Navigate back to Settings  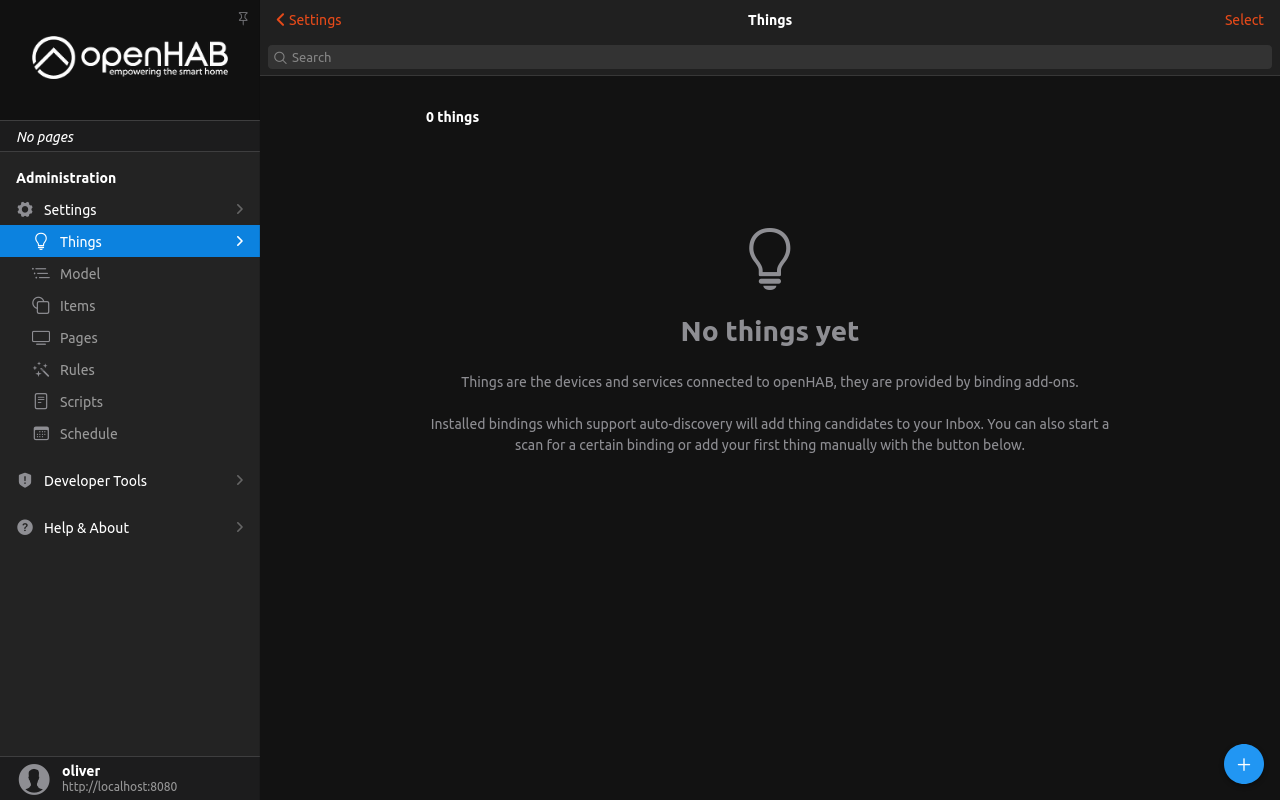(308, 19)
